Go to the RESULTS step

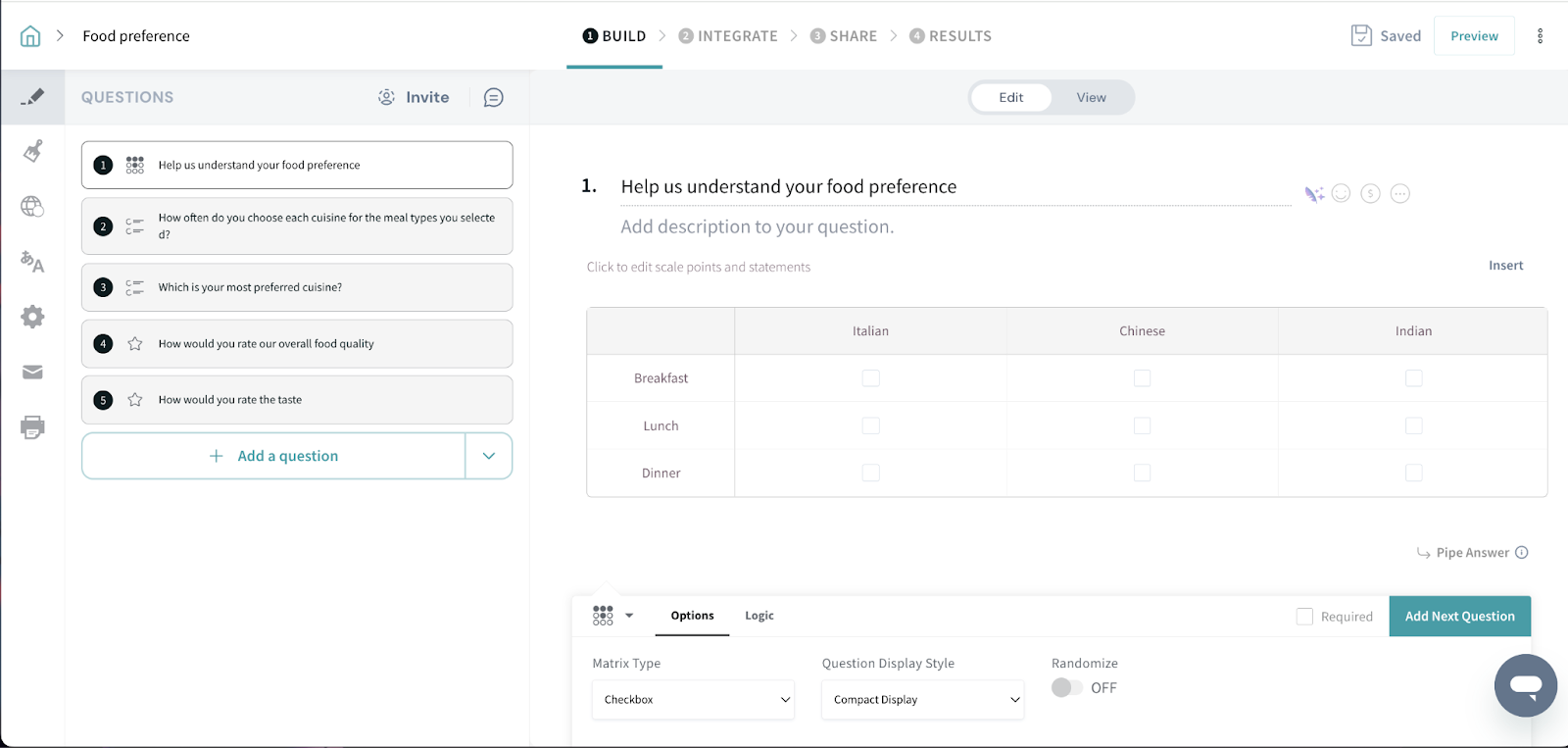click(x=950, y=36)
